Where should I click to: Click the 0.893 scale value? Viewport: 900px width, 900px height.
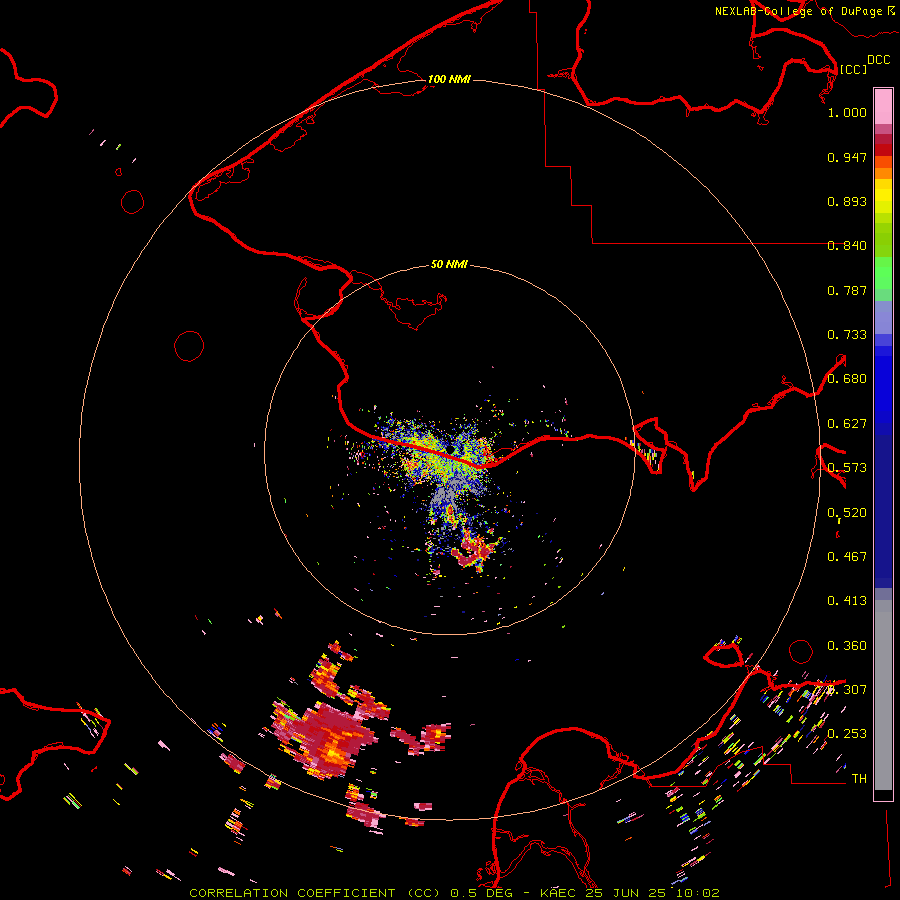point(847,201)
